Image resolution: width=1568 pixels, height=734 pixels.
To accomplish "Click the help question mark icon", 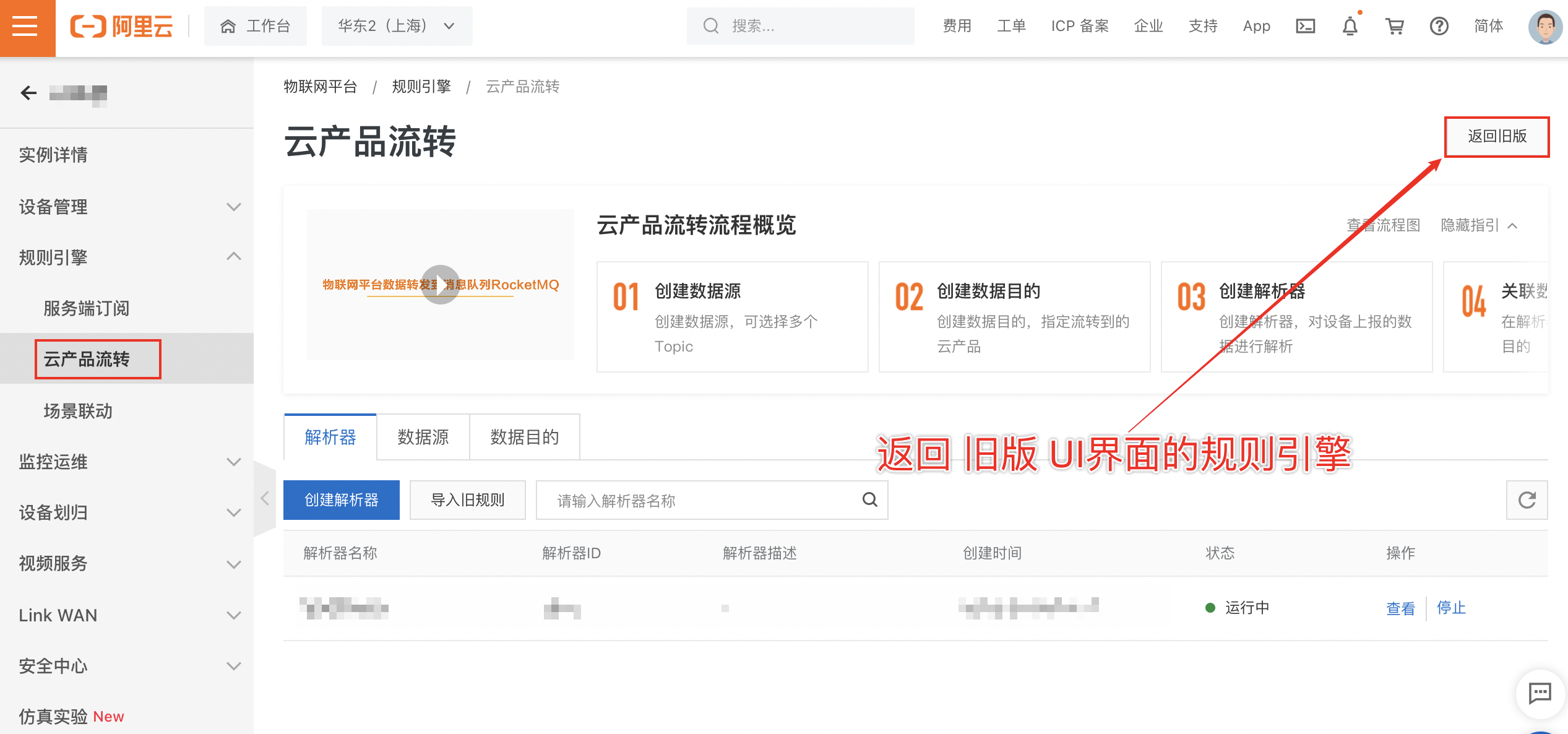I will pyautogui.click(x=1439, y=26).
